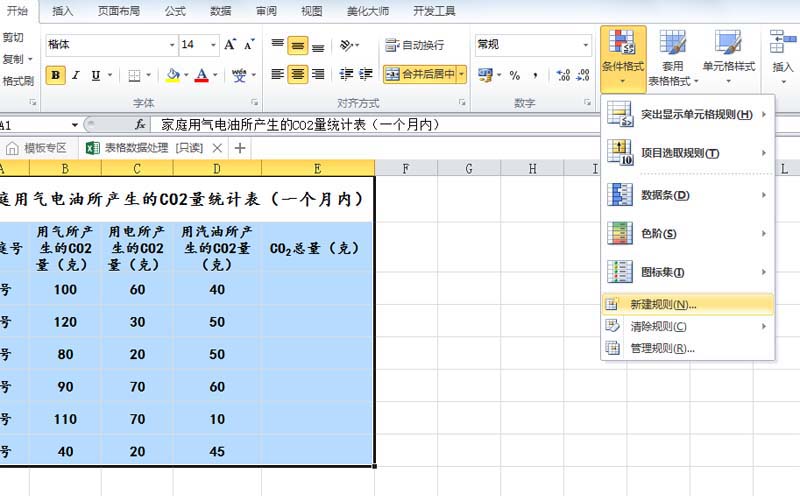Toggle Italic formatting button

click(x=76, y=76)
